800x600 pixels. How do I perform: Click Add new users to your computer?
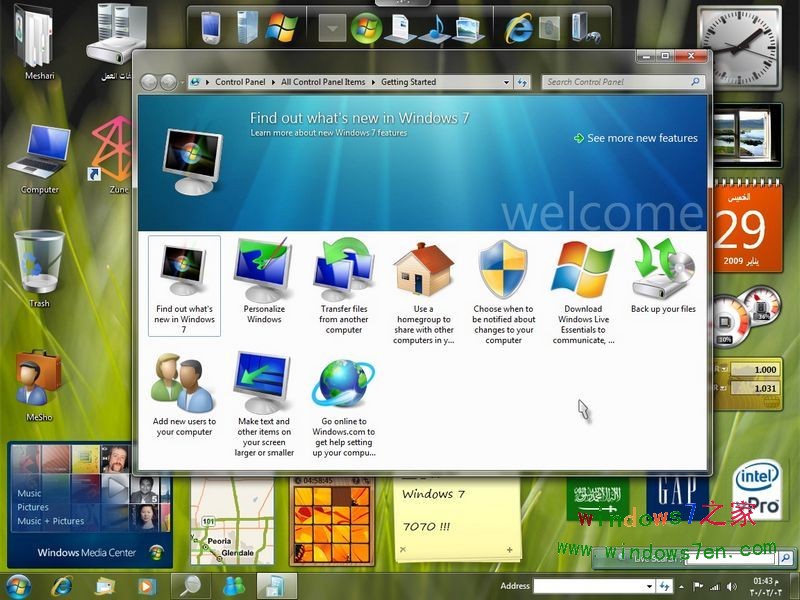182,390
